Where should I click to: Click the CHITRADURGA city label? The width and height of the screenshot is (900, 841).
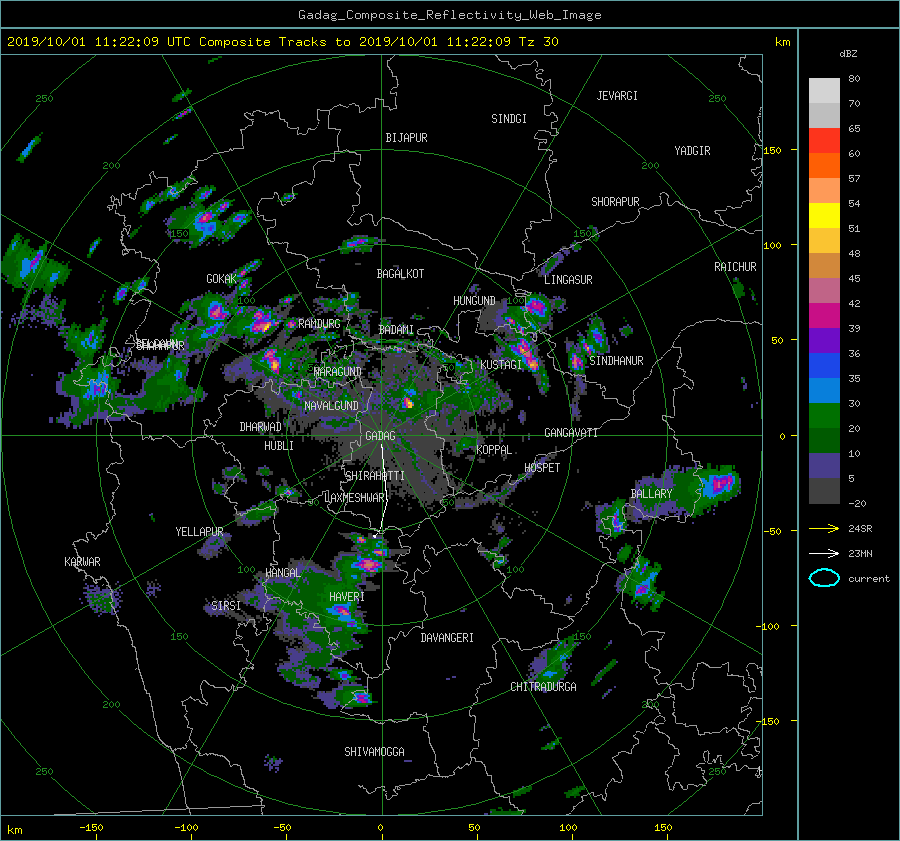point(544,687)
